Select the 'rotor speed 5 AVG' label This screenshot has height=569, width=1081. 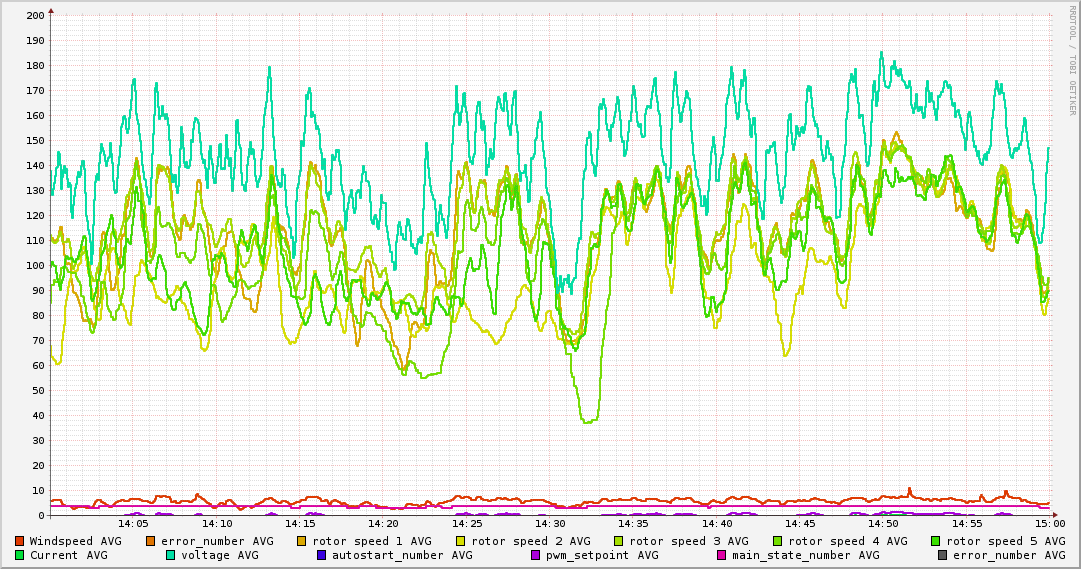click(1006, 542)
